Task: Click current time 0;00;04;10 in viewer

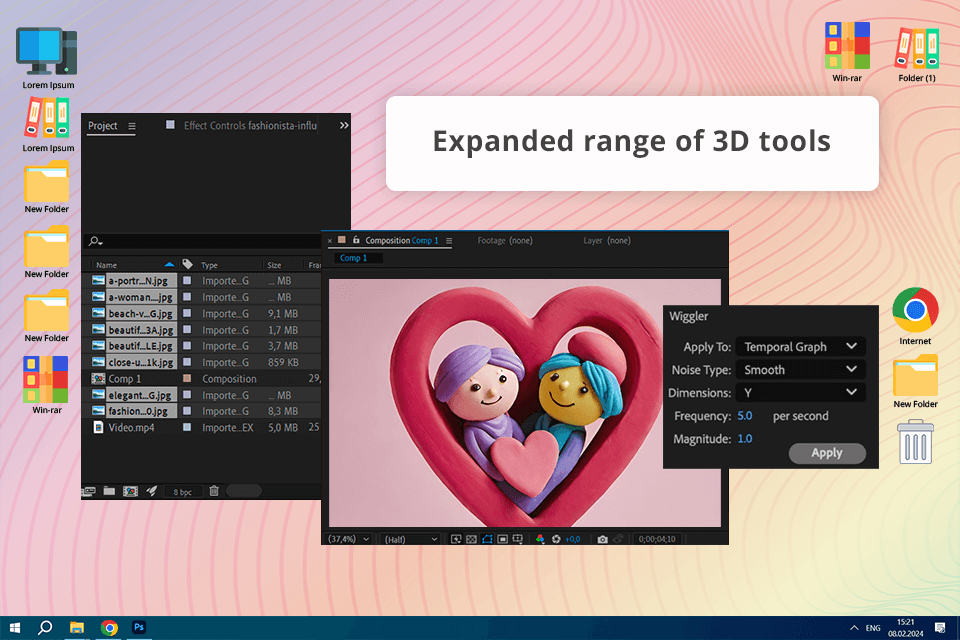Action: 657,539
